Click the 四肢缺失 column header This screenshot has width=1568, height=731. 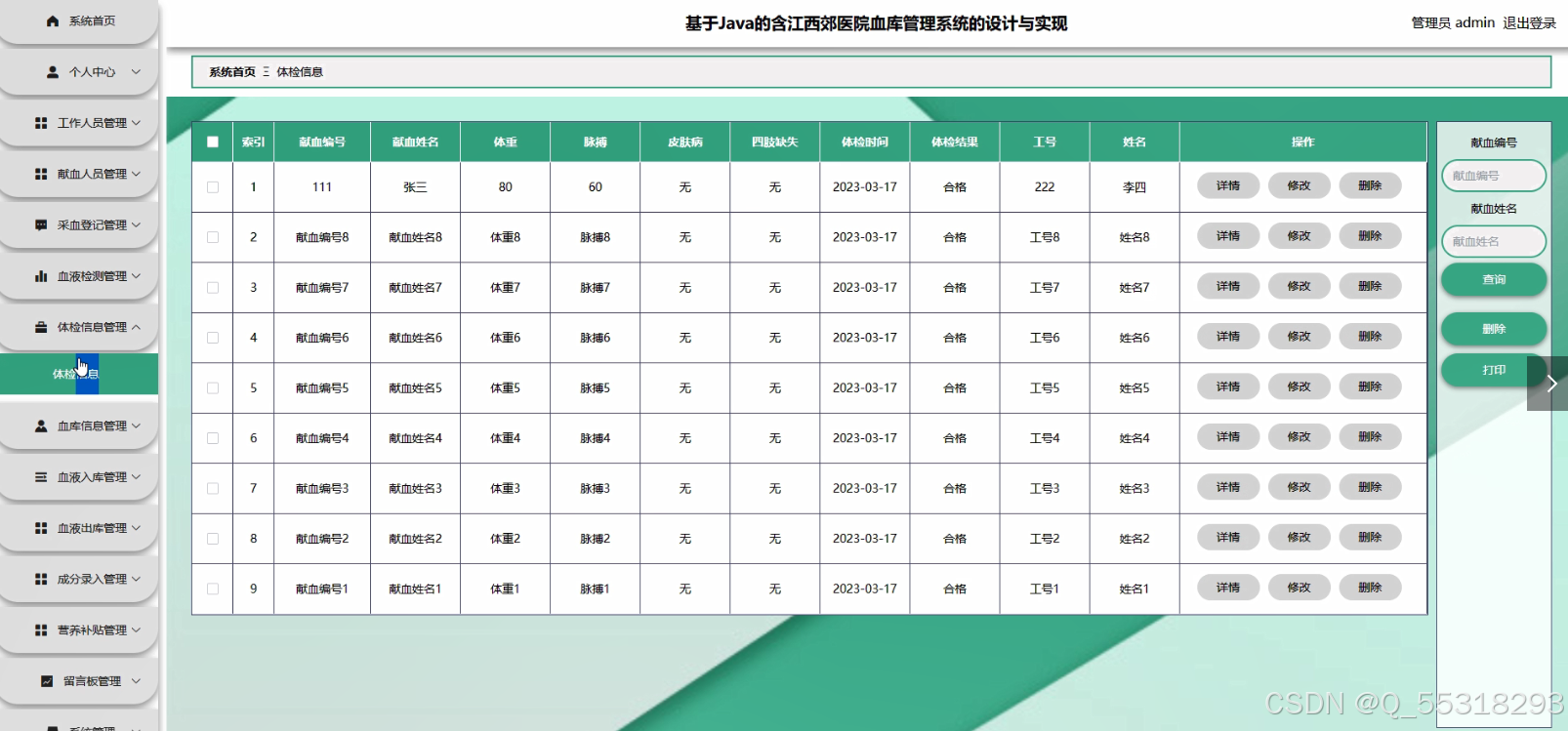pos(775,142)
